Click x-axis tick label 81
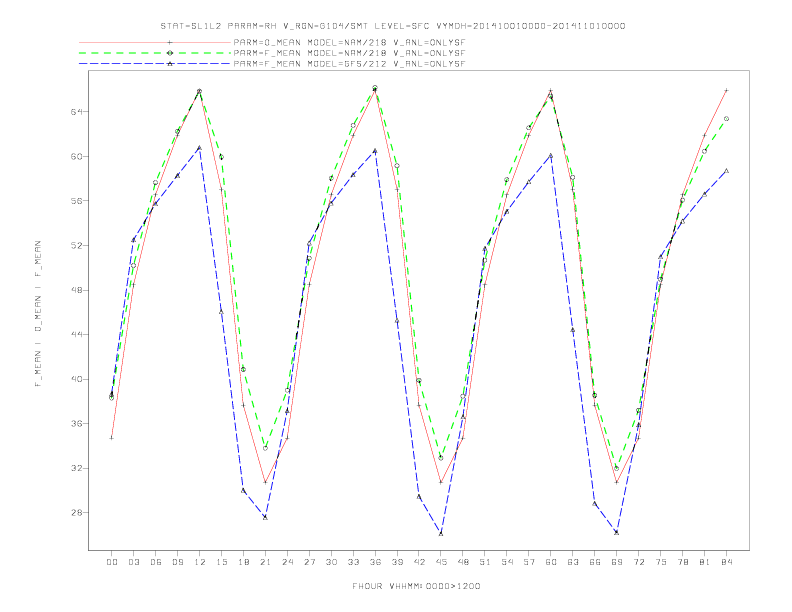 click(x=705, y=562)
